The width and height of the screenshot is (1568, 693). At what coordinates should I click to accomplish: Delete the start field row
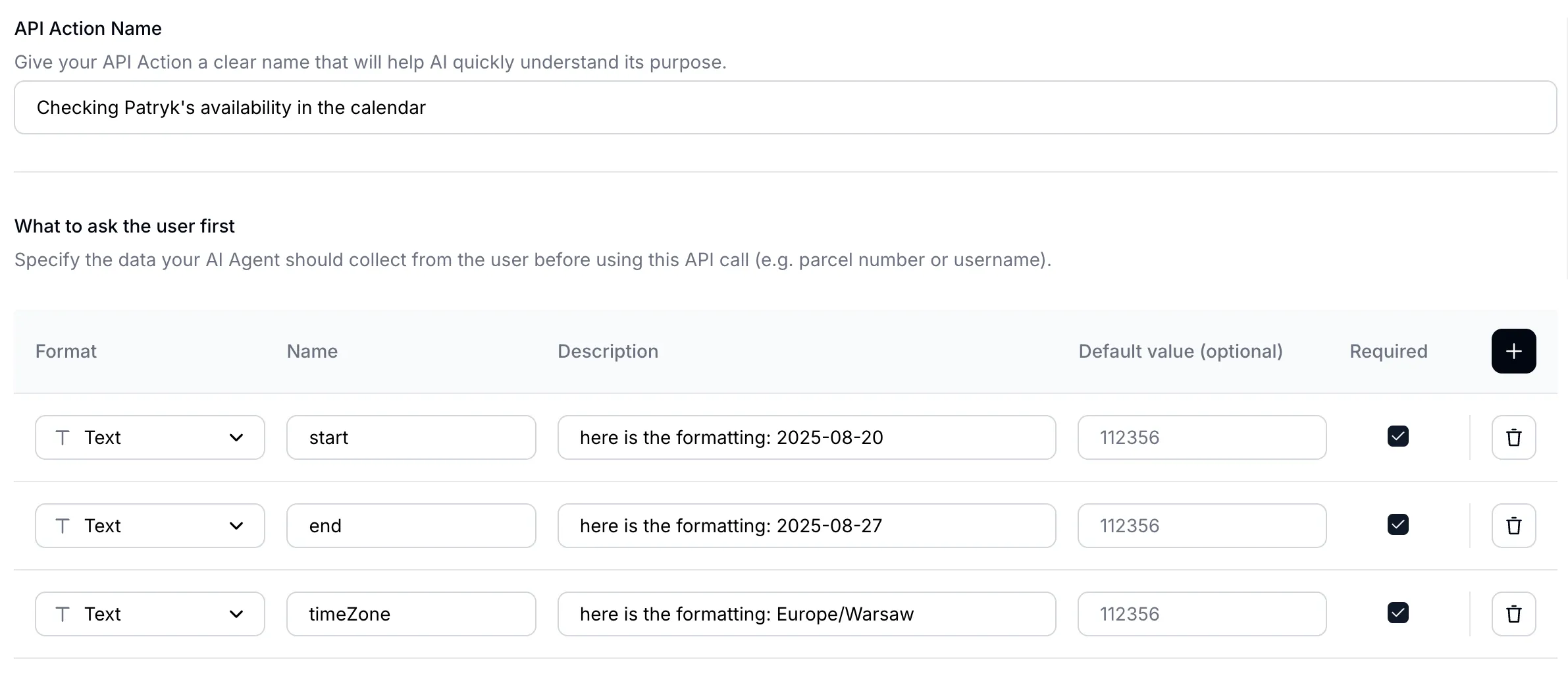(1513, 437)
